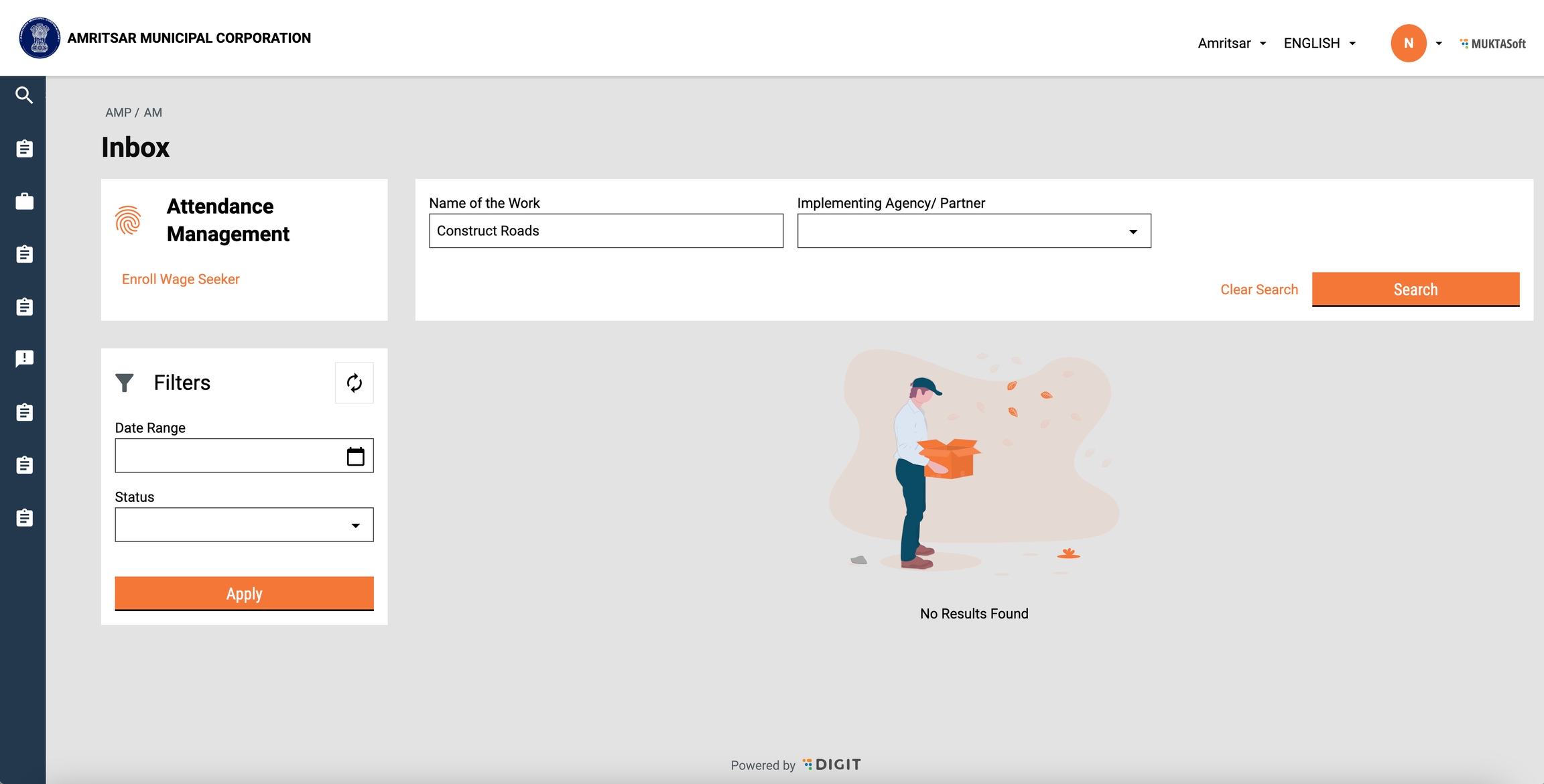Click the Filters funnel icon
The width and height of the screenshot is (1544, 784).
click(125, 383)
